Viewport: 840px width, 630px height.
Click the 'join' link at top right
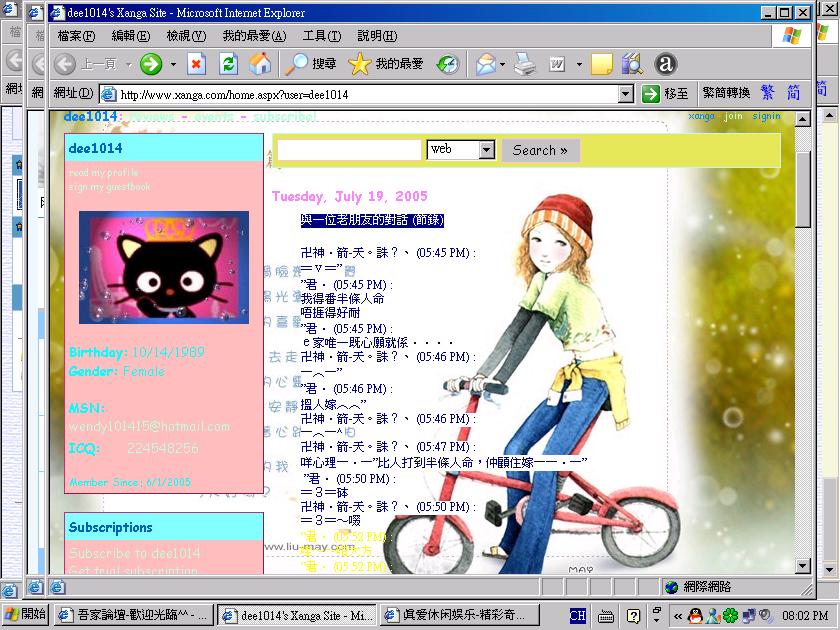point(733,116)
